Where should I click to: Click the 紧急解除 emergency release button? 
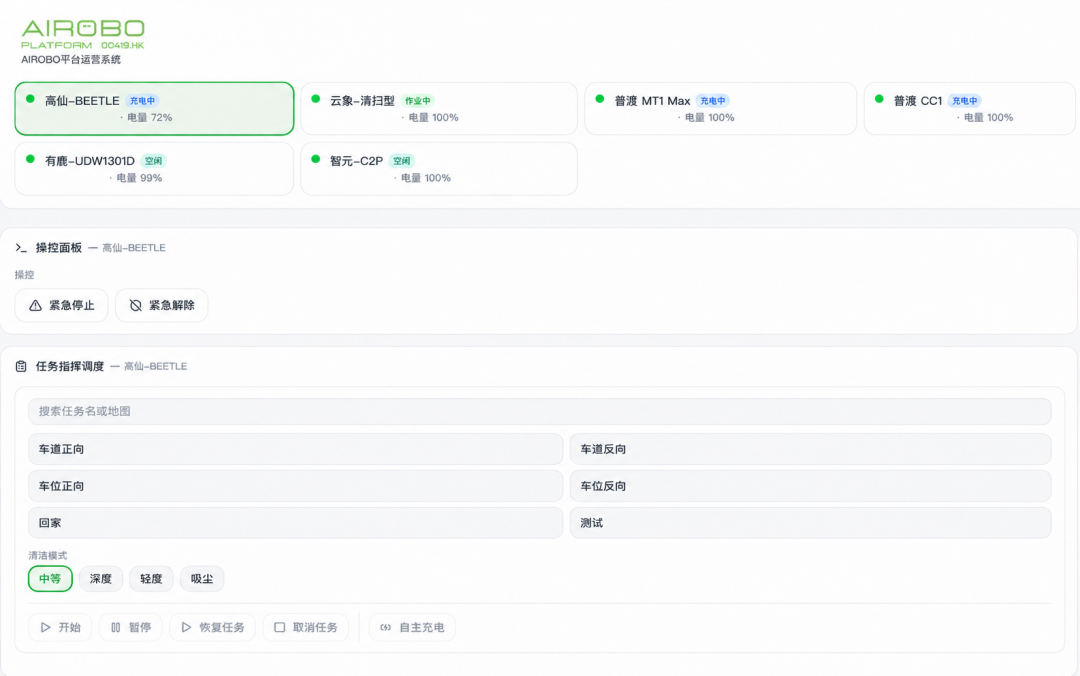[x=161, y=305]
